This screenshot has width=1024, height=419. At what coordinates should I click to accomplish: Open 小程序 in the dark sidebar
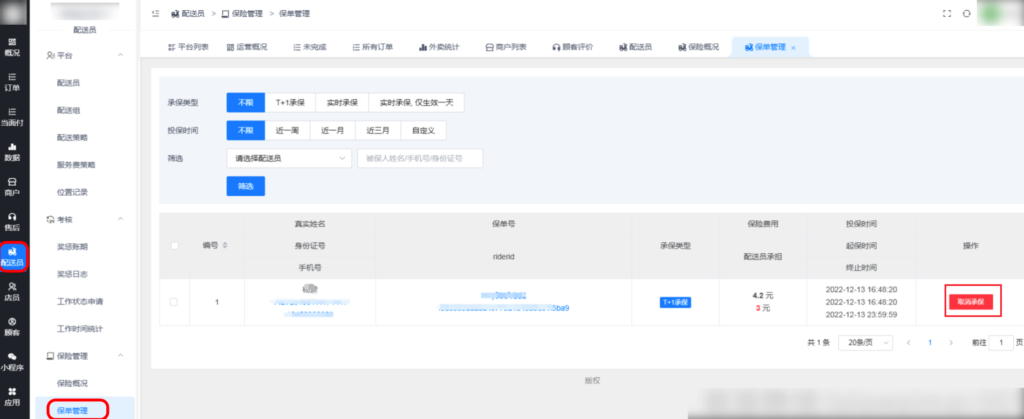(12, 362)
